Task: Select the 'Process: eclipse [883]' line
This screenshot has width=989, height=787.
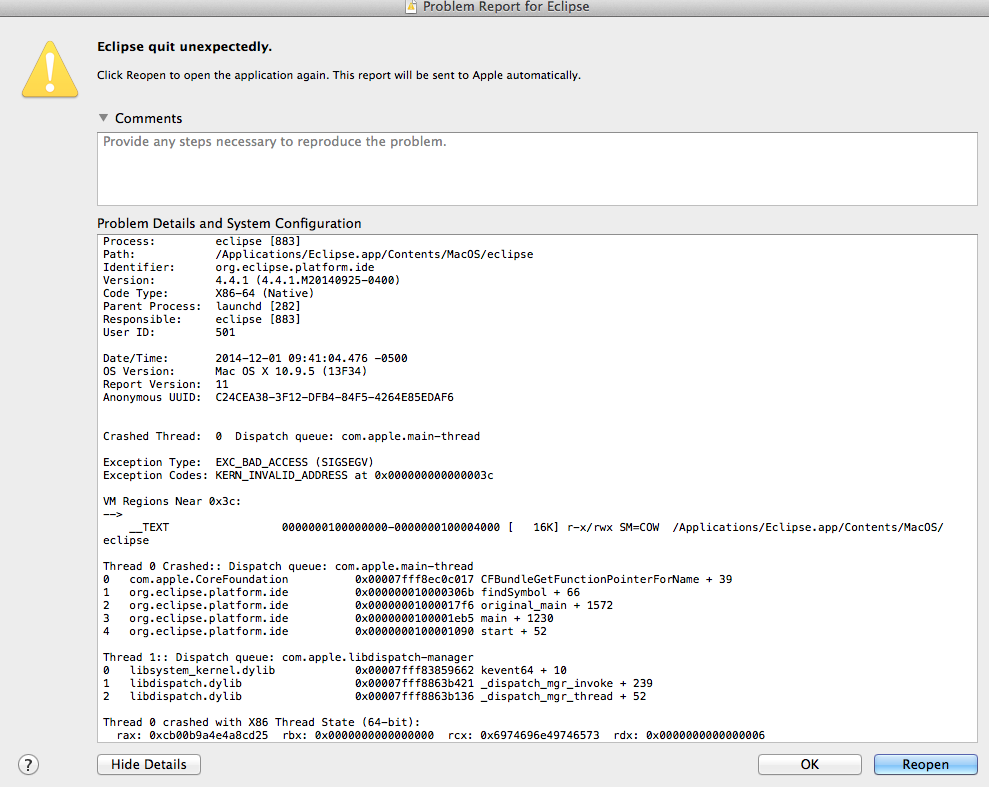Action: (x=202, y=242)
